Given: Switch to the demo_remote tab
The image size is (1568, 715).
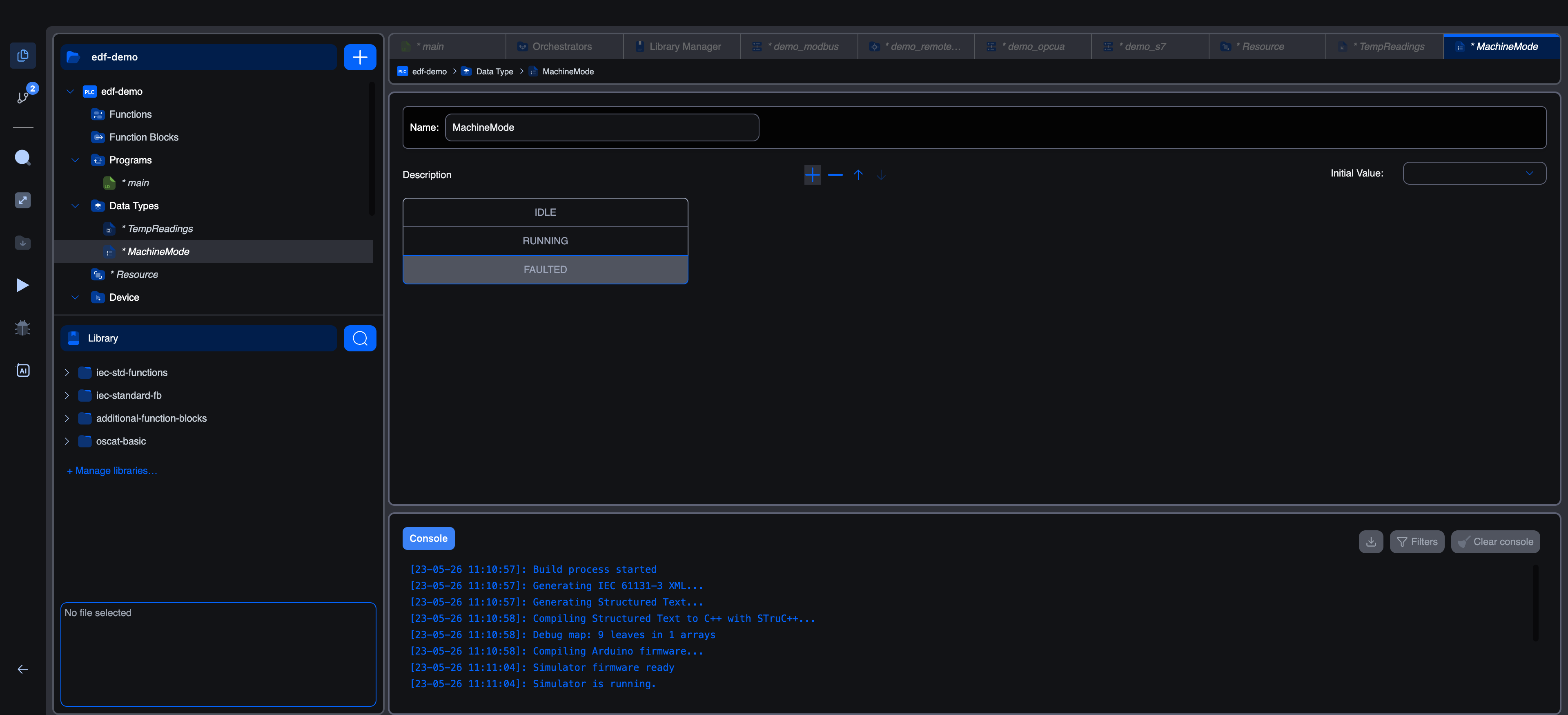Looking at the screenshot, I should tap(916, 46).
